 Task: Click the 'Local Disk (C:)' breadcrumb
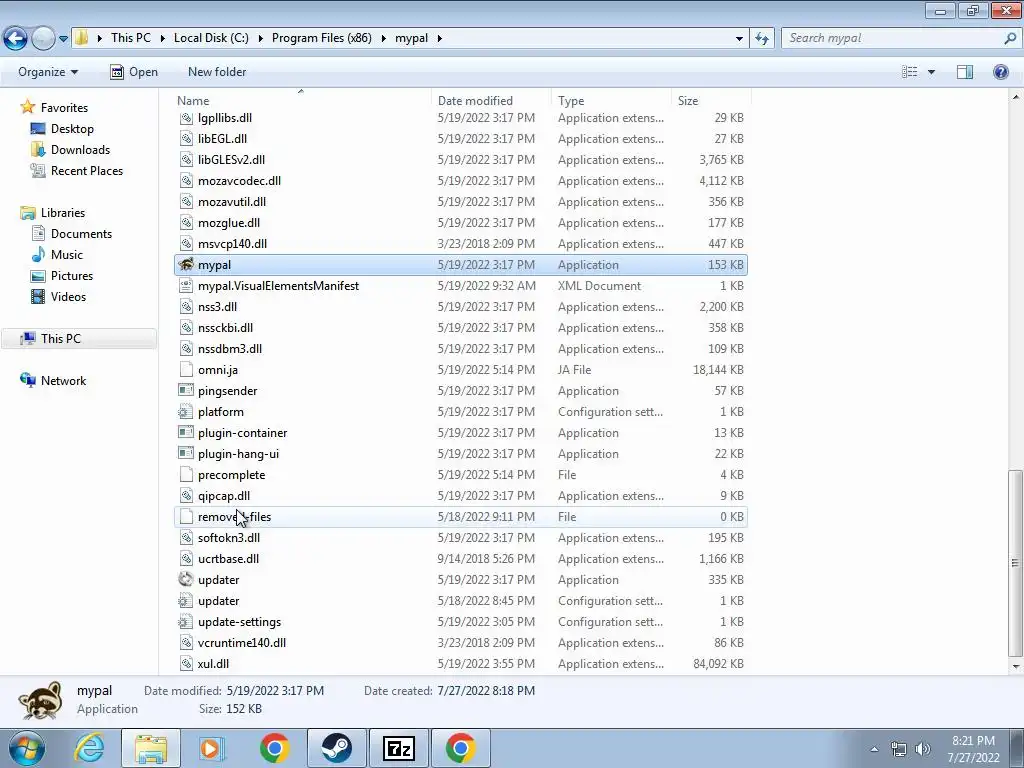coord(211,38)
